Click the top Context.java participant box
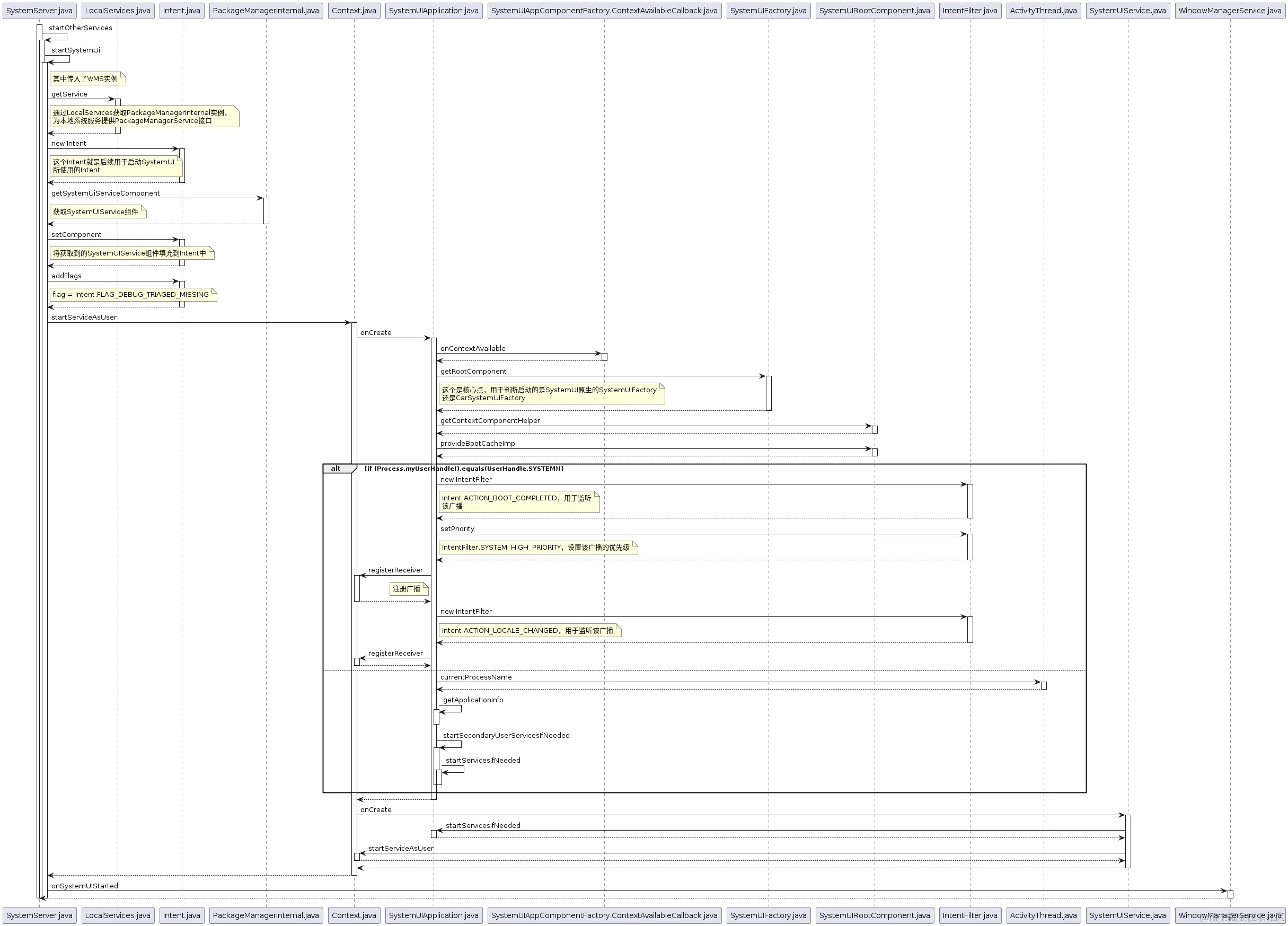 (354, 10)
